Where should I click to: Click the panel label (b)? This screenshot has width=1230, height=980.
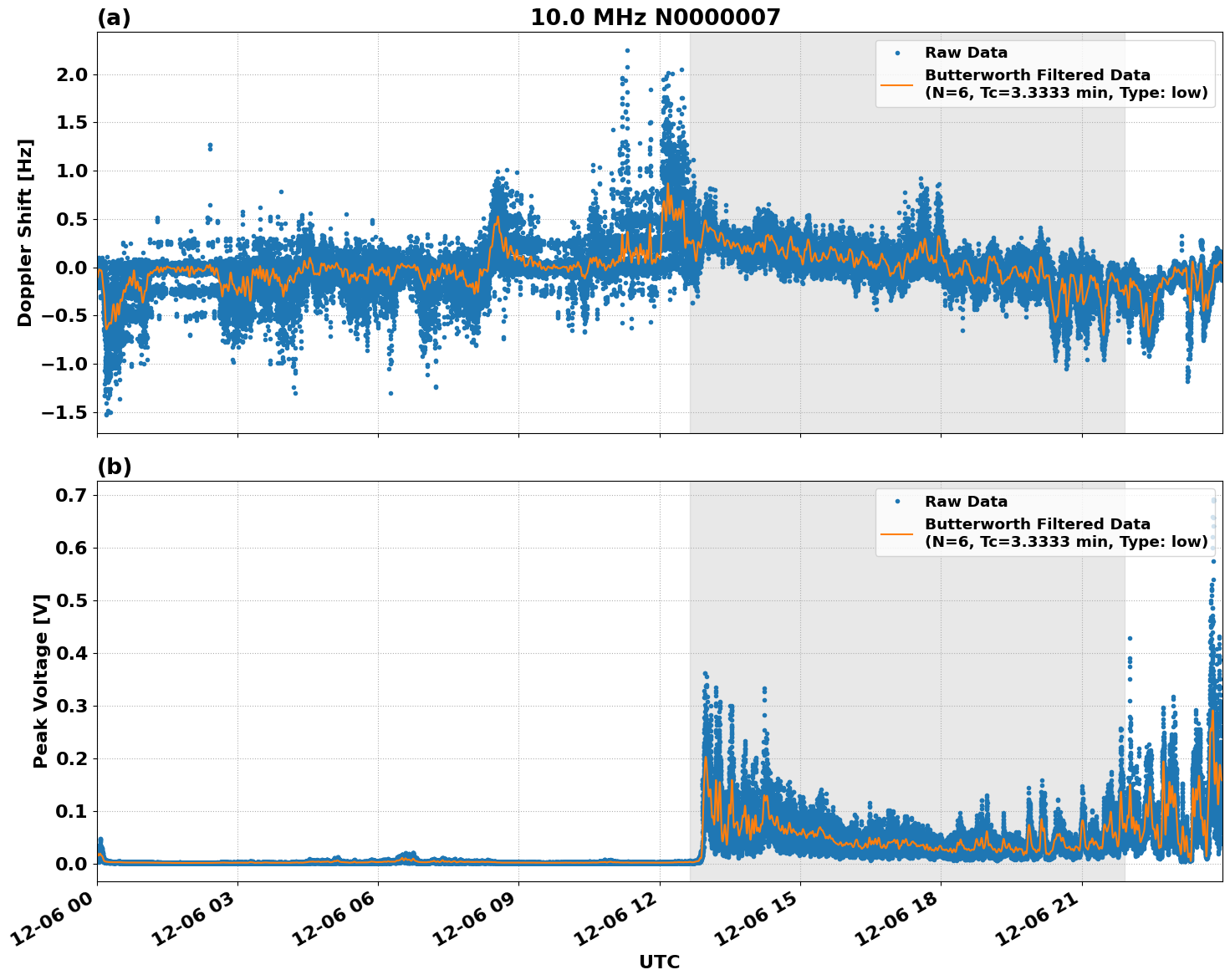coord(115,466)
